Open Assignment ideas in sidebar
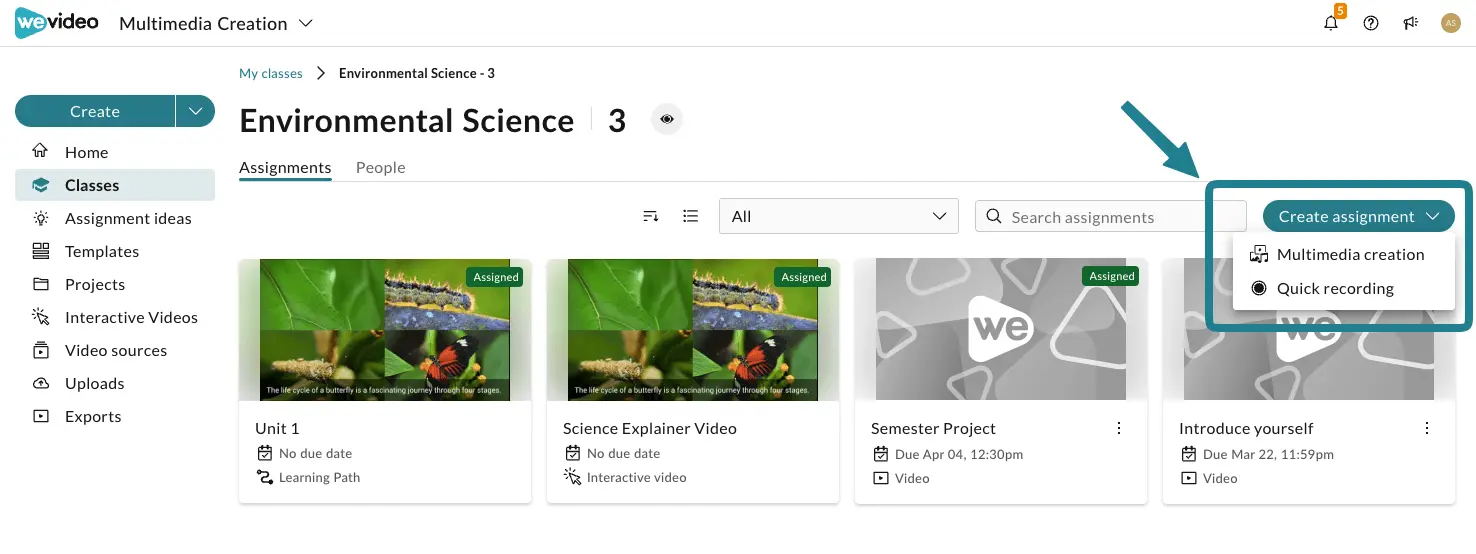Image resolution: width=1476 pixels, height=554 pixels. (x=115, y=218)
